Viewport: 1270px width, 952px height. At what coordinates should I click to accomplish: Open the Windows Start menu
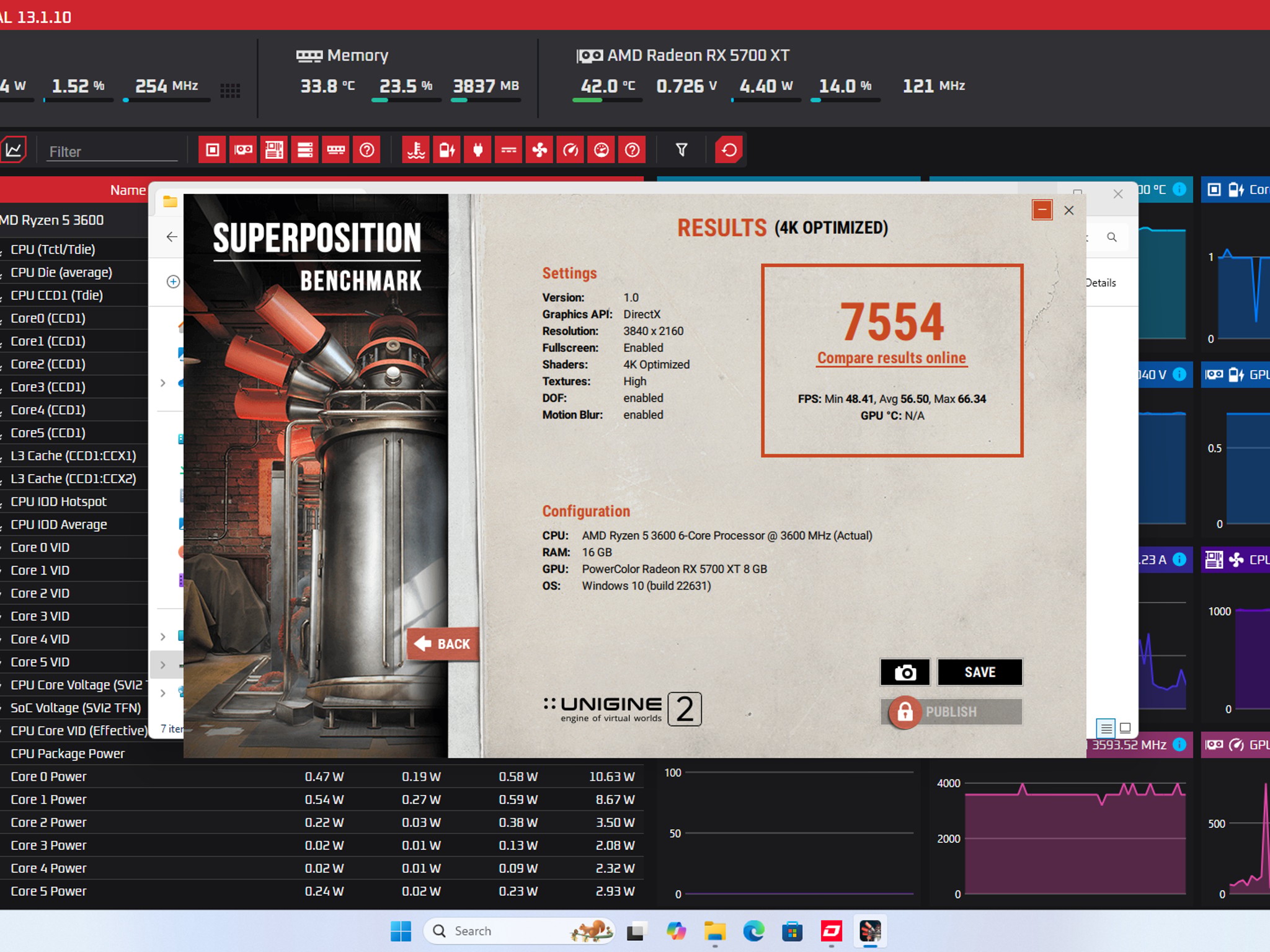click(401, 931)
